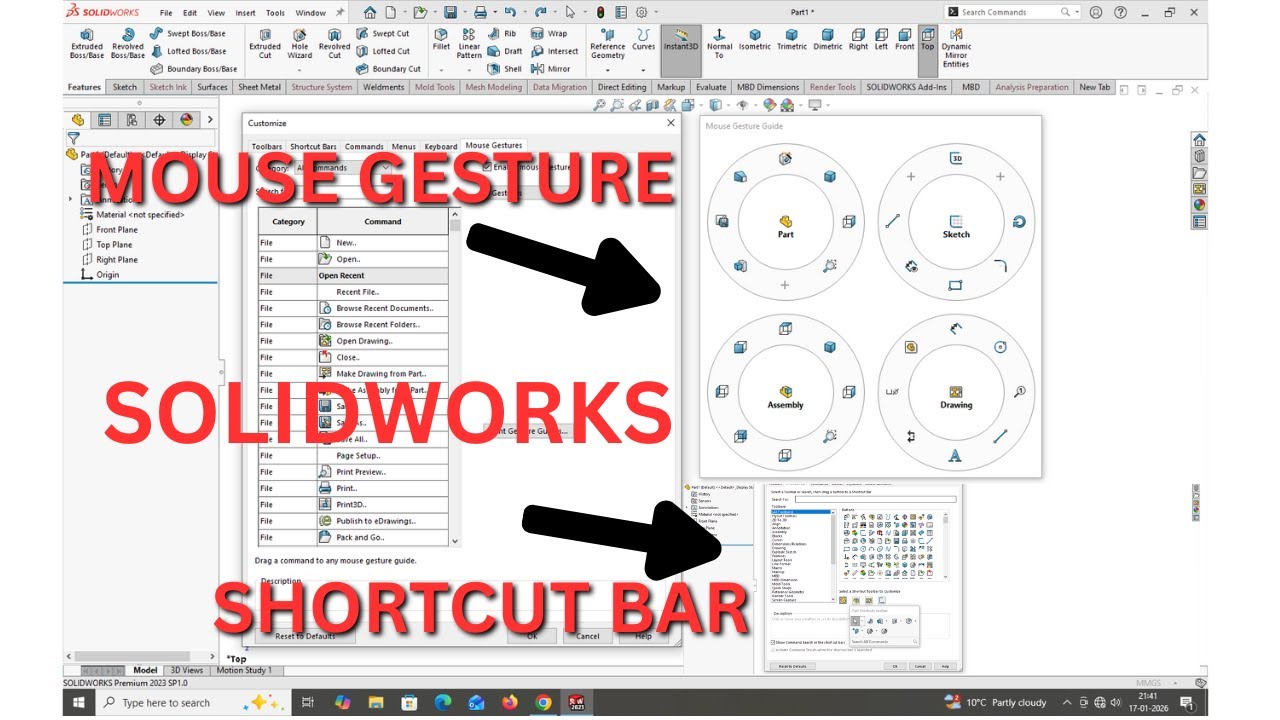Open the DisplayManager tab in left panel

[186, 120]
